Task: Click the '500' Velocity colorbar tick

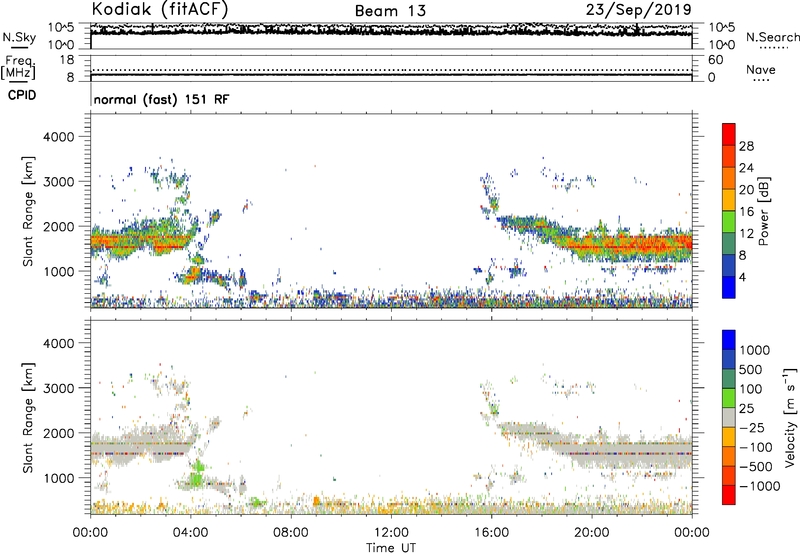Action: point(751,370)
